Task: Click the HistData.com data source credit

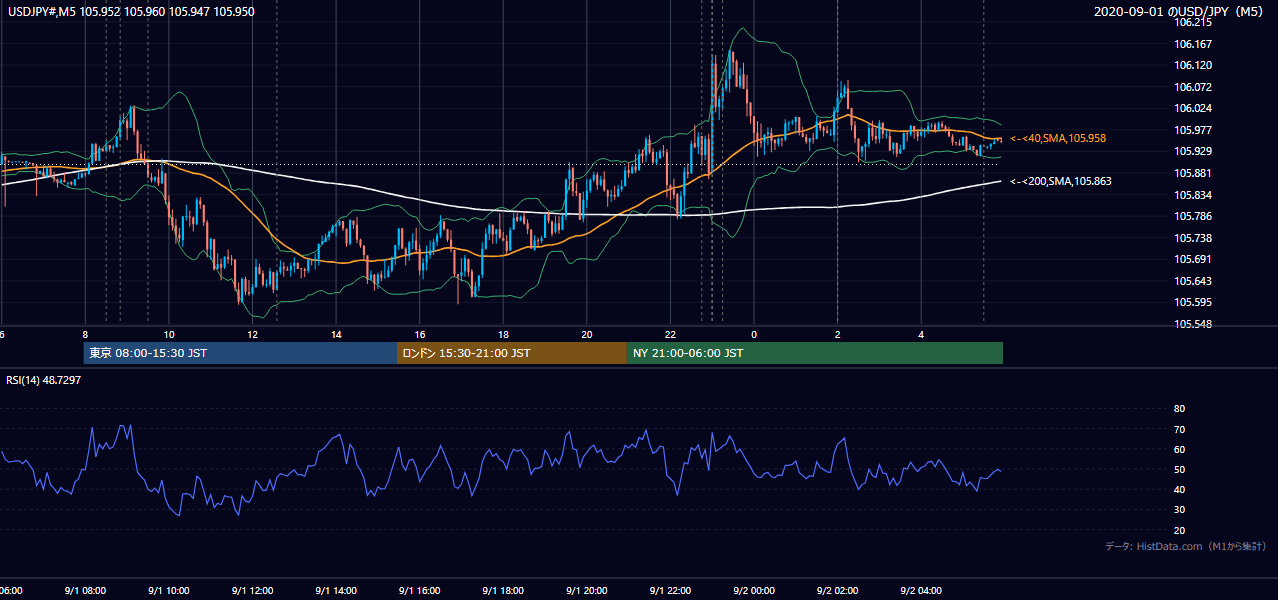Action: pos(1186,546)
